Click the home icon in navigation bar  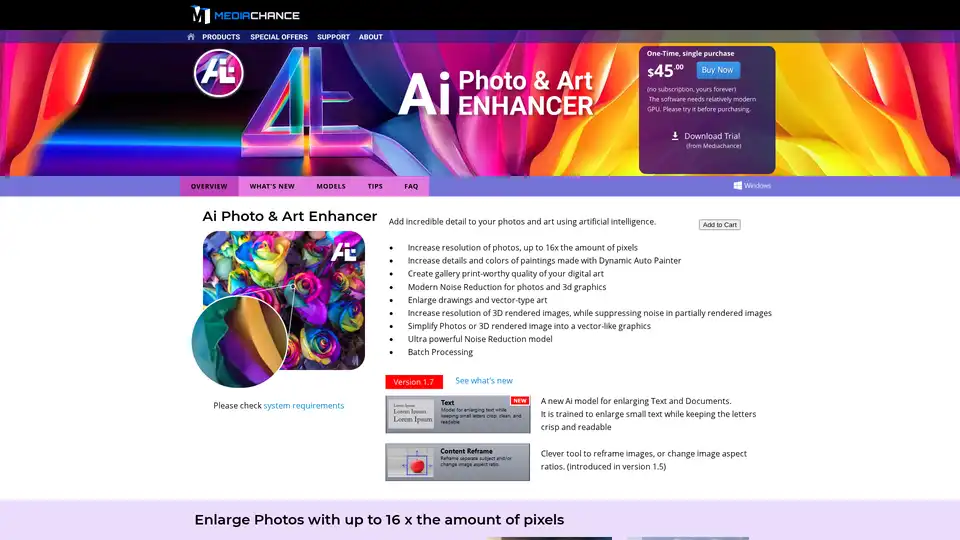point(191,37)
